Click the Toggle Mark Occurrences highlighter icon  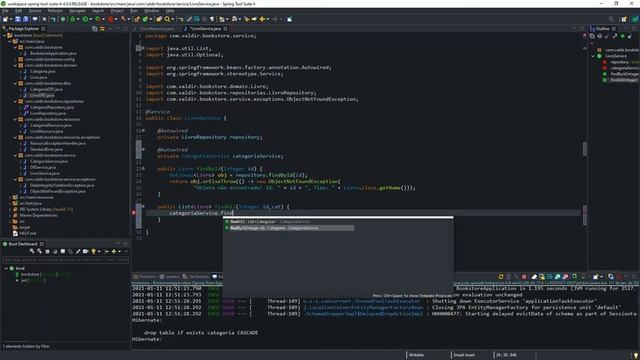click(189, 19)
